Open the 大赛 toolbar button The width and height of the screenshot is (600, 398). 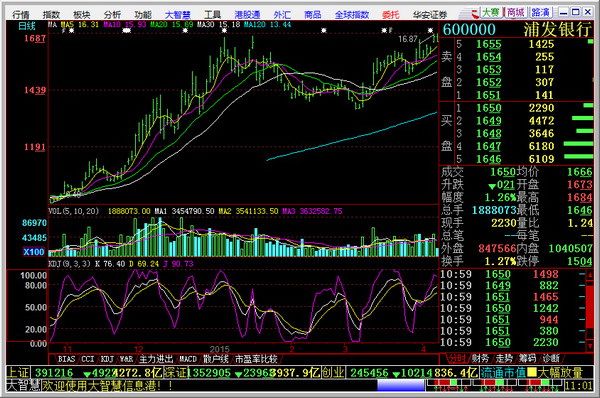click(491, 13)
